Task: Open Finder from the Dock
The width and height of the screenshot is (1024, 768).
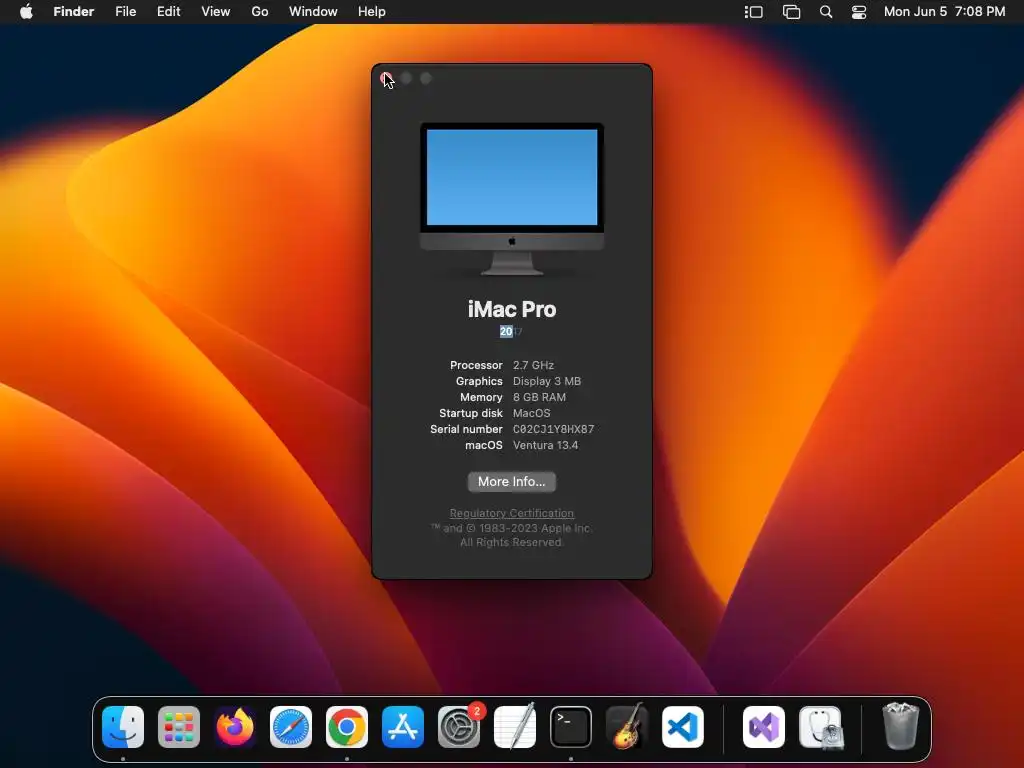Action: click(x=123, y=727)
